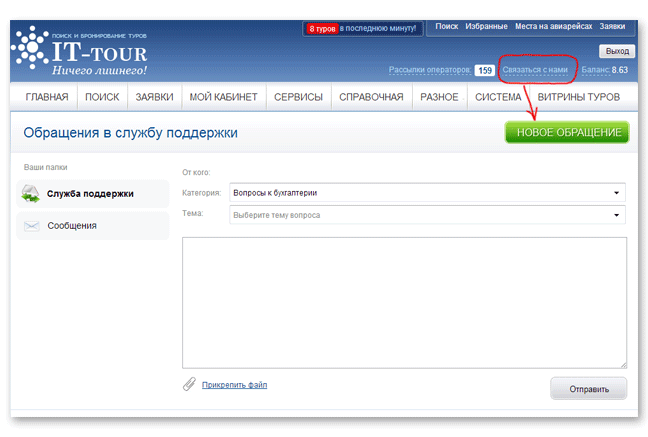
Task: Open the СЕРВИСЫ menu
Action: coord(298,97)
